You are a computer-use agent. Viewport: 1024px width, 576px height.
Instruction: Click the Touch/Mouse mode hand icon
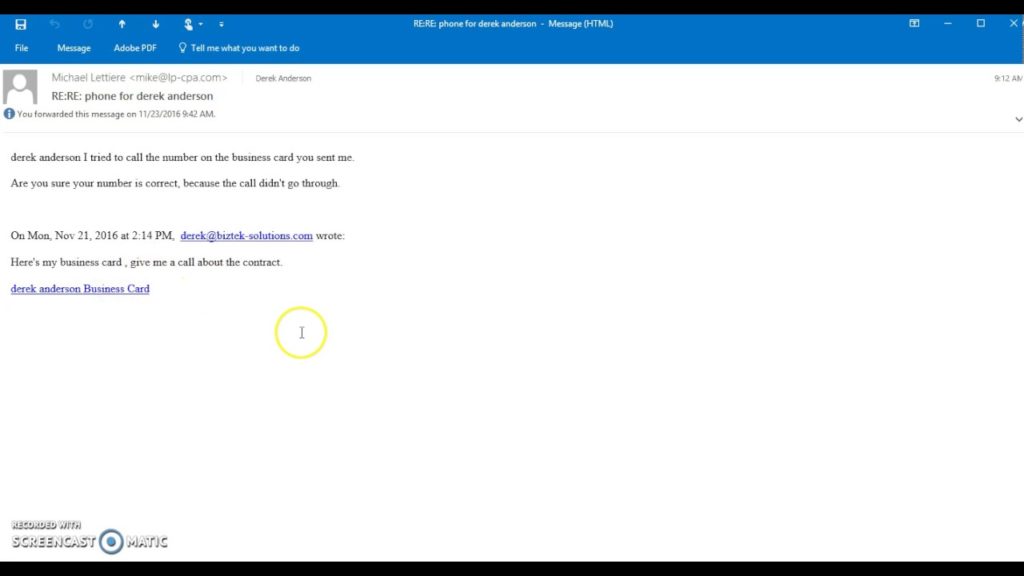(x=188, y=24)
